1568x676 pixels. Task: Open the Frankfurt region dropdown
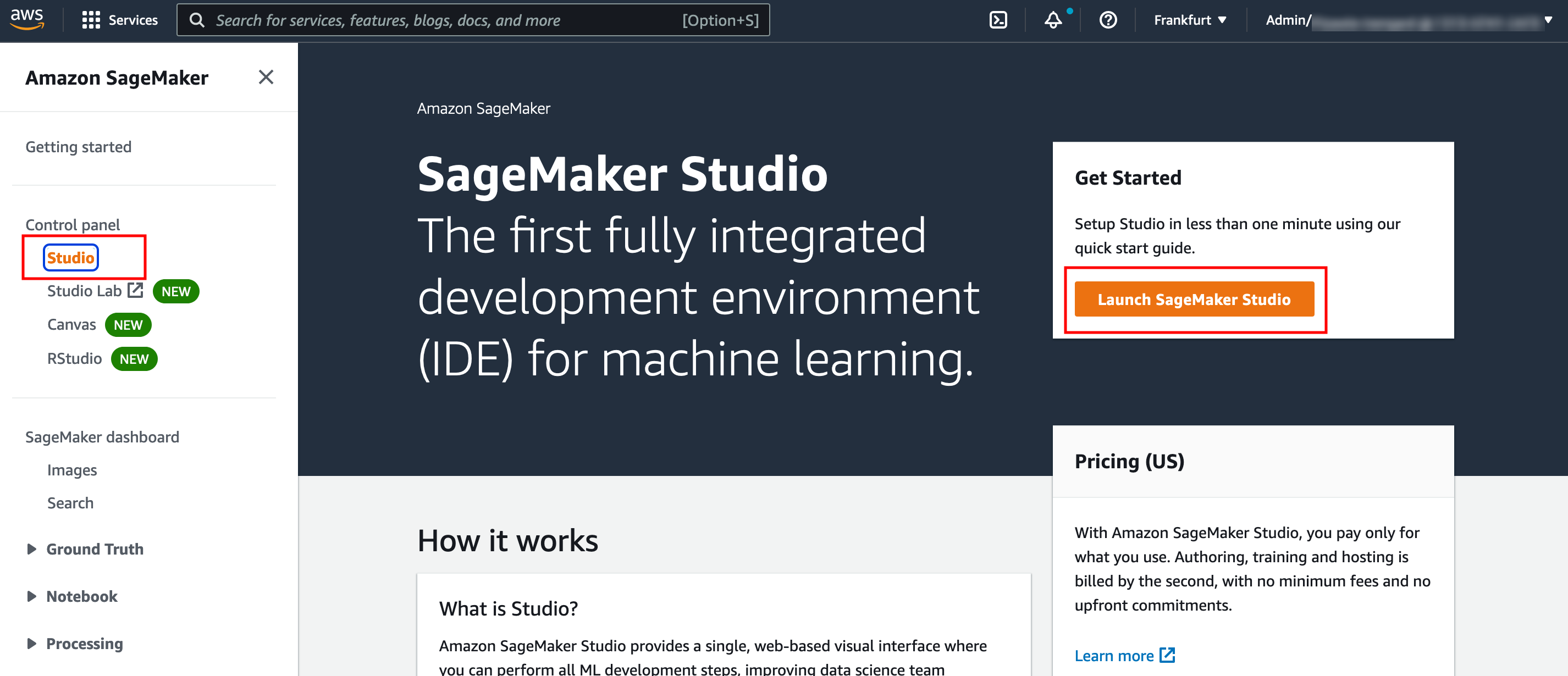[1189, 20]
